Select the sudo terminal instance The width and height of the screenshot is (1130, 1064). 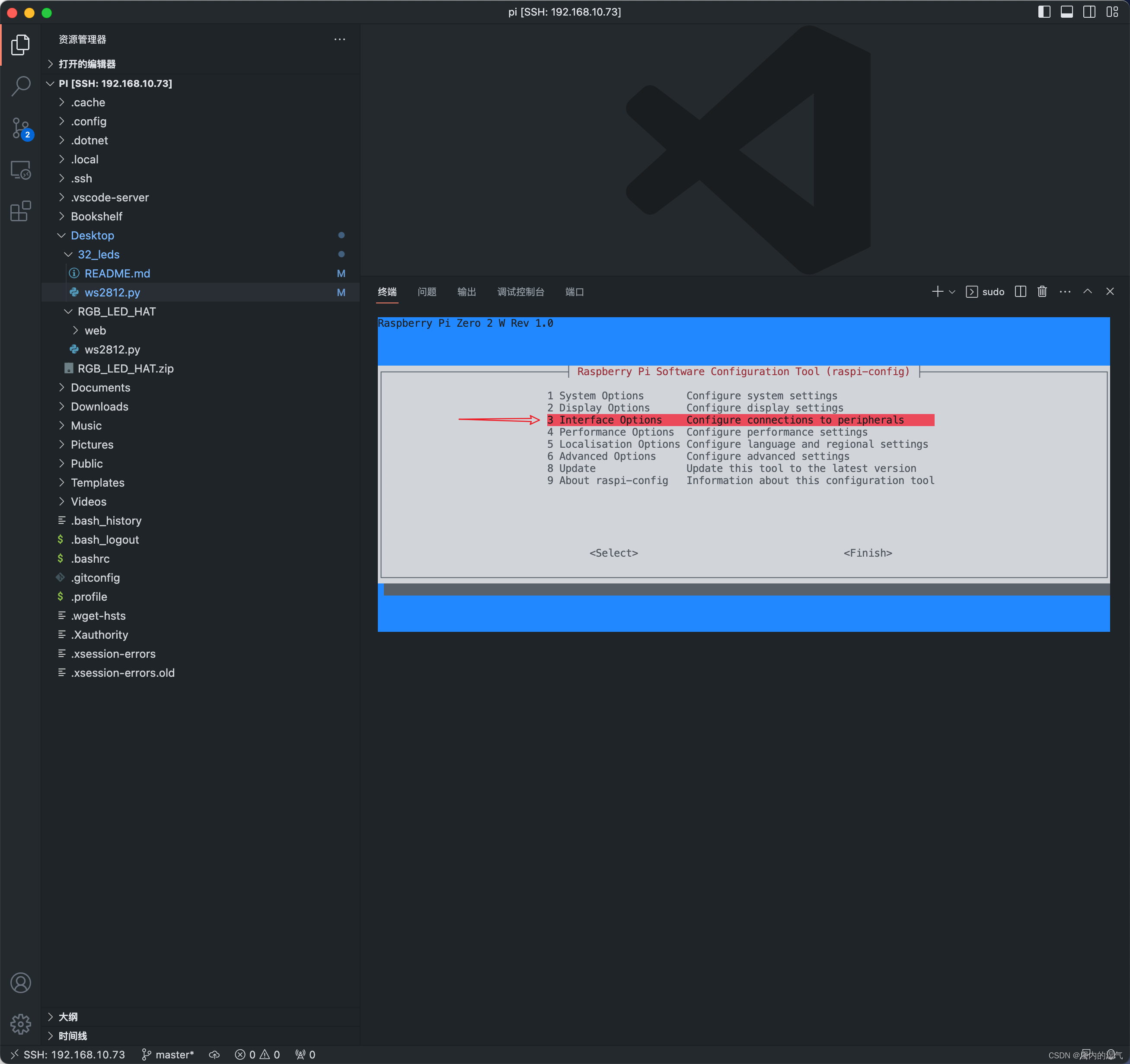click(x=986, y=292)
